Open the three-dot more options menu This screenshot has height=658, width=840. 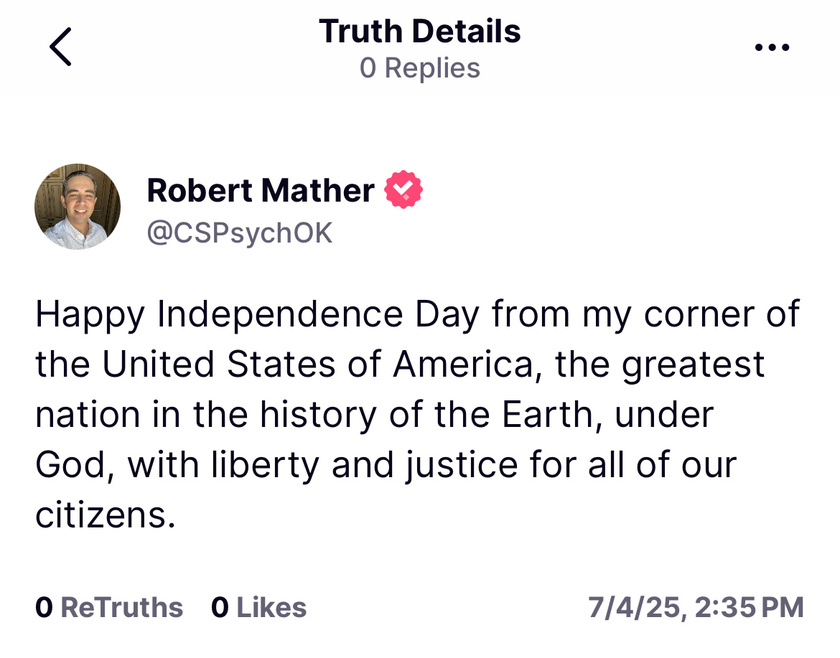pos(772,47)
